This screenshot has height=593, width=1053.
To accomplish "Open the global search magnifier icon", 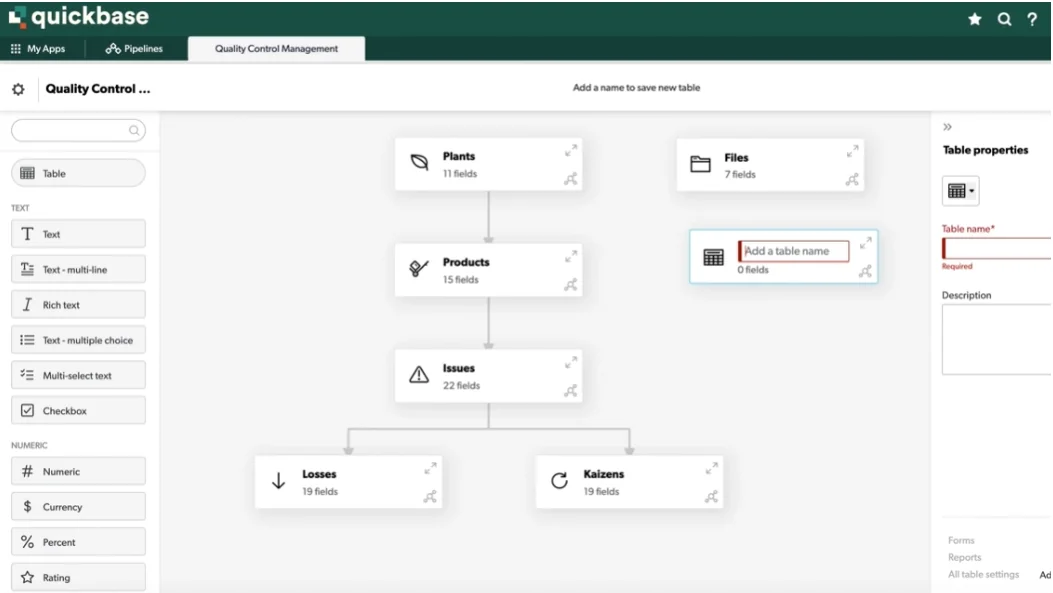I will (x=1004, y=19).
